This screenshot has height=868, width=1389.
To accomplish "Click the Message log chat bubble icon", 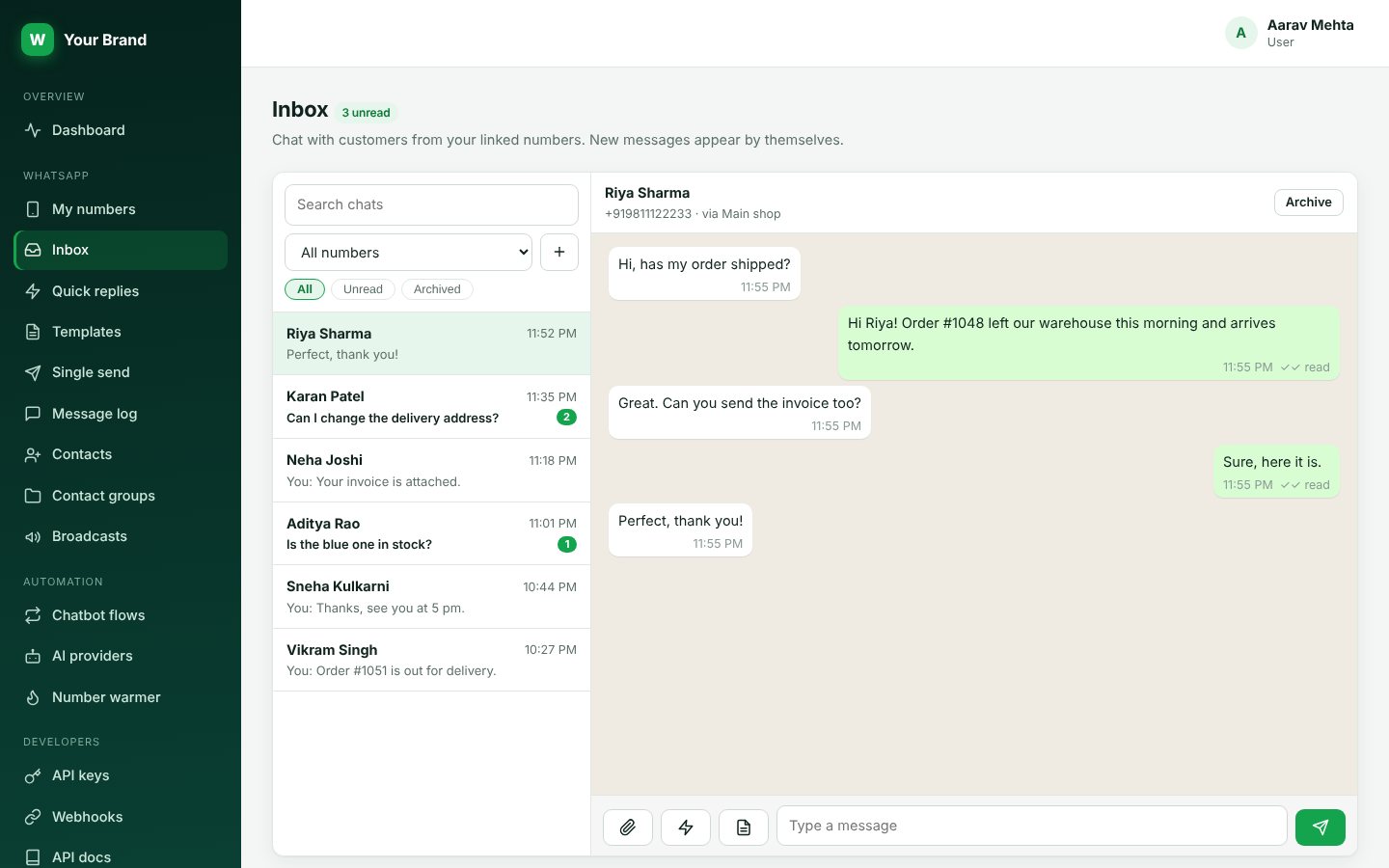I will pyautogui.click(x=33, y=414).
